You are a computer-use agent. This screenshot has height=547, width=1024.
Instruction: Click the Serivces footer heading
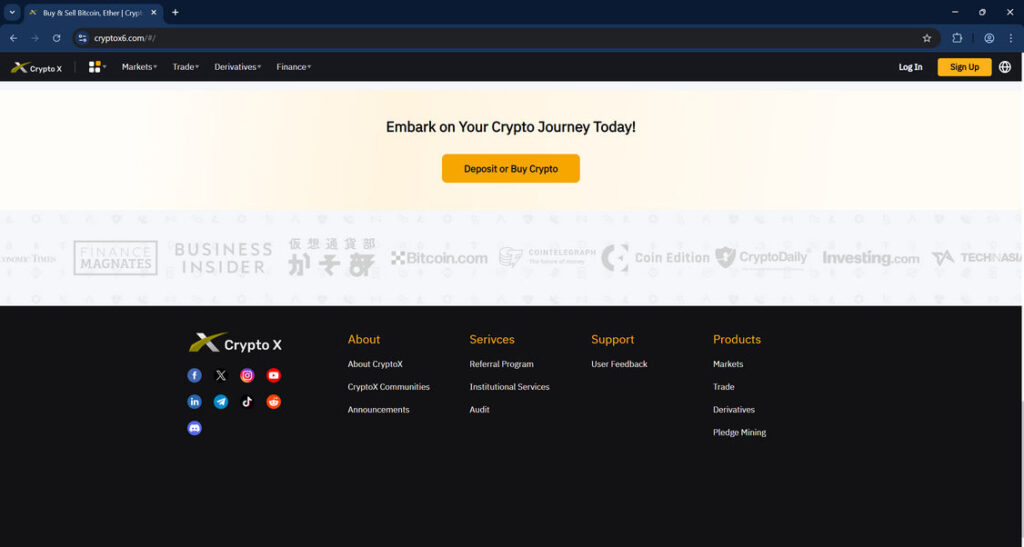tap(492, 339)
